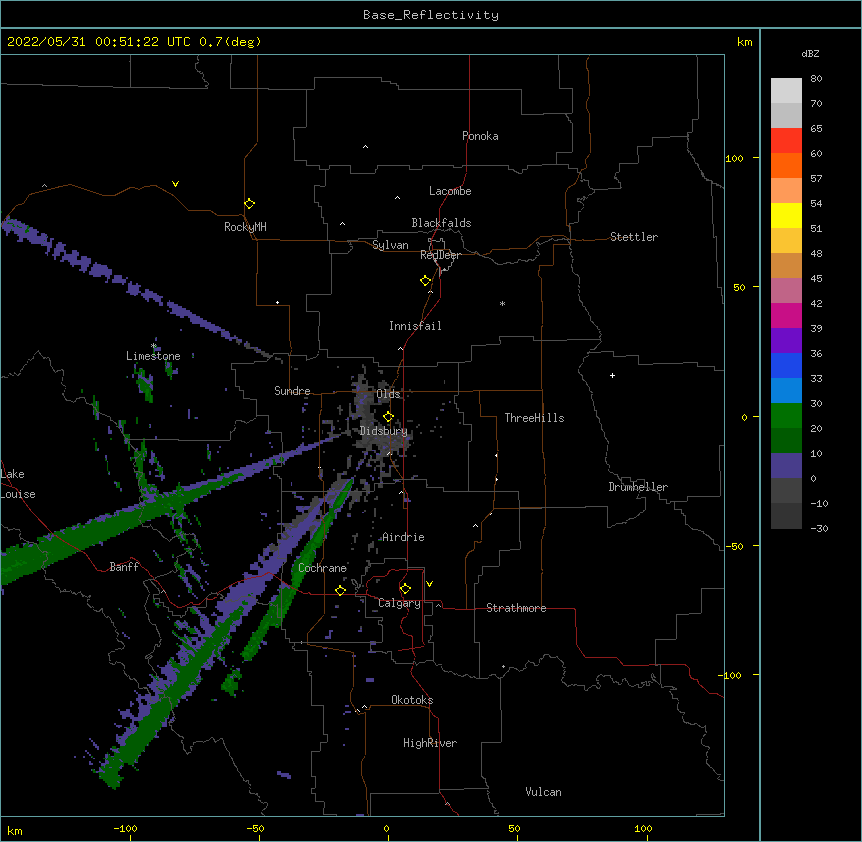Select the 10 dBZ purple color swatch

pyautogui.click(x=786, y=466)
